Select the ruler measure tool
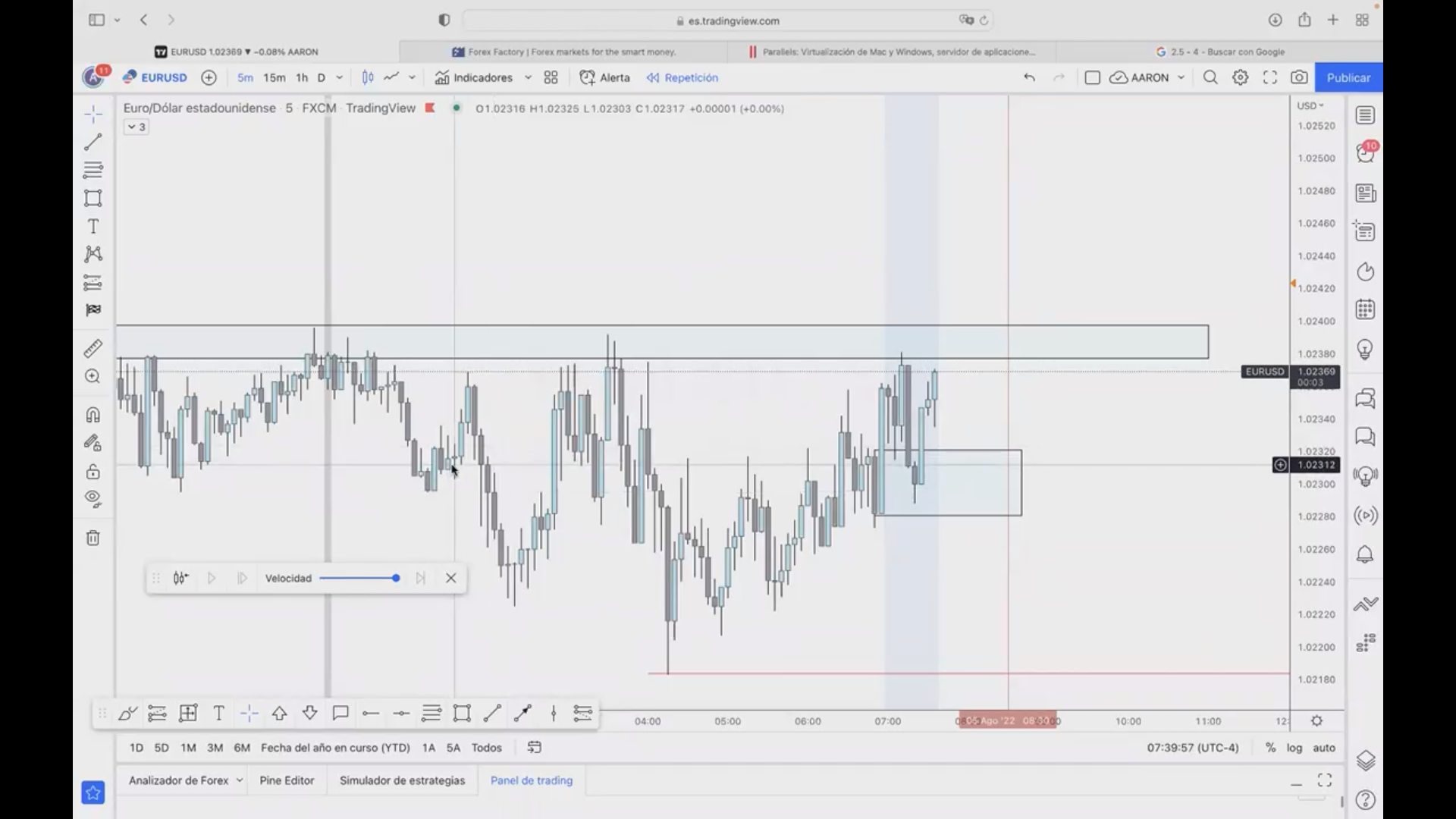Screen dimensions: 1456x819 tap(93, 349)
